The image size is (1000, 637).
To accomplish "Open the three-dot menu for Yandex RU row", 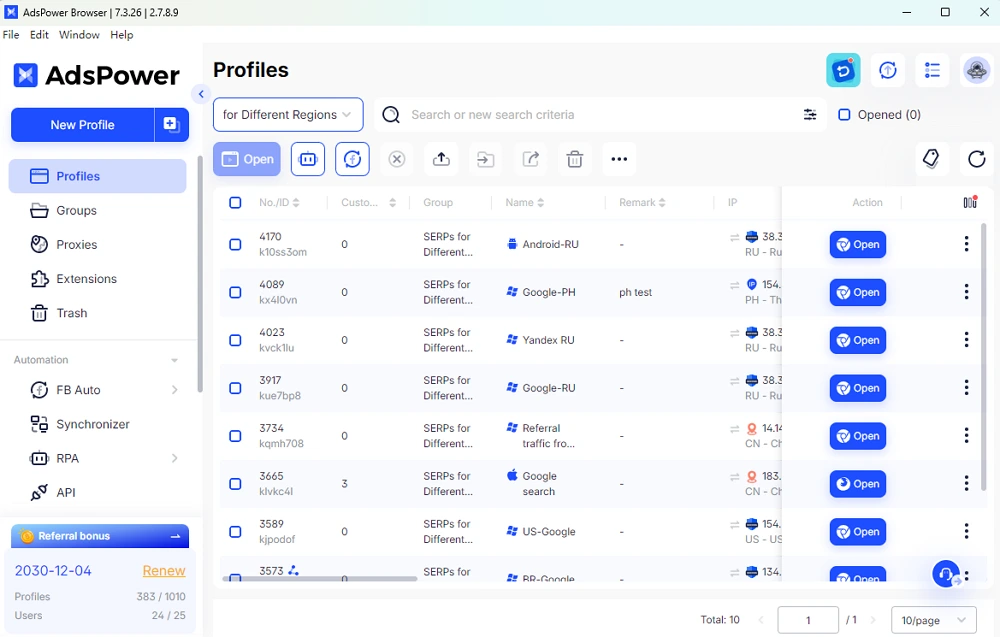I will click(x=966, y=340).
